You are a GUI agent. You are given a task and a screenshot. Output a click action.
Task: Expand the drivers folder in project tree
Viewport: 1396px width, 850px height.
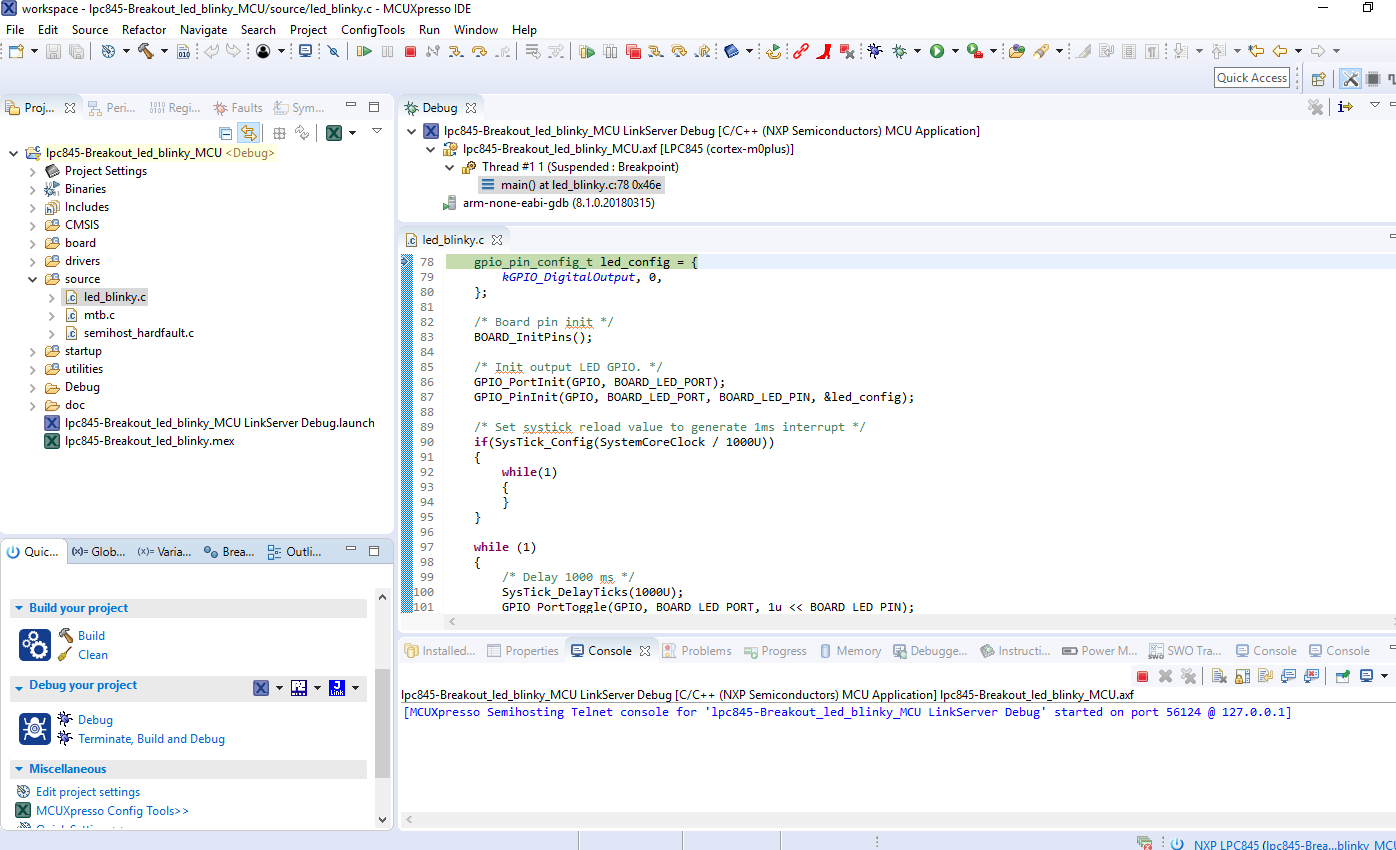coord(33,261)
